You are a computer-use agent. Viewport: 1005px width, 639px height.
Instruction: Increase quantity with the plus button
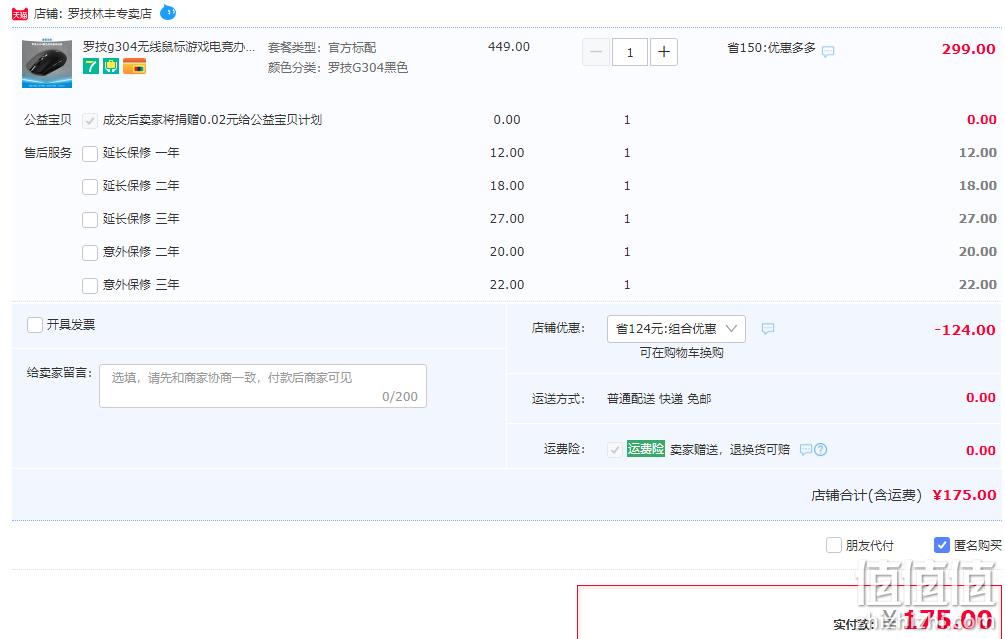coord(664,52)
